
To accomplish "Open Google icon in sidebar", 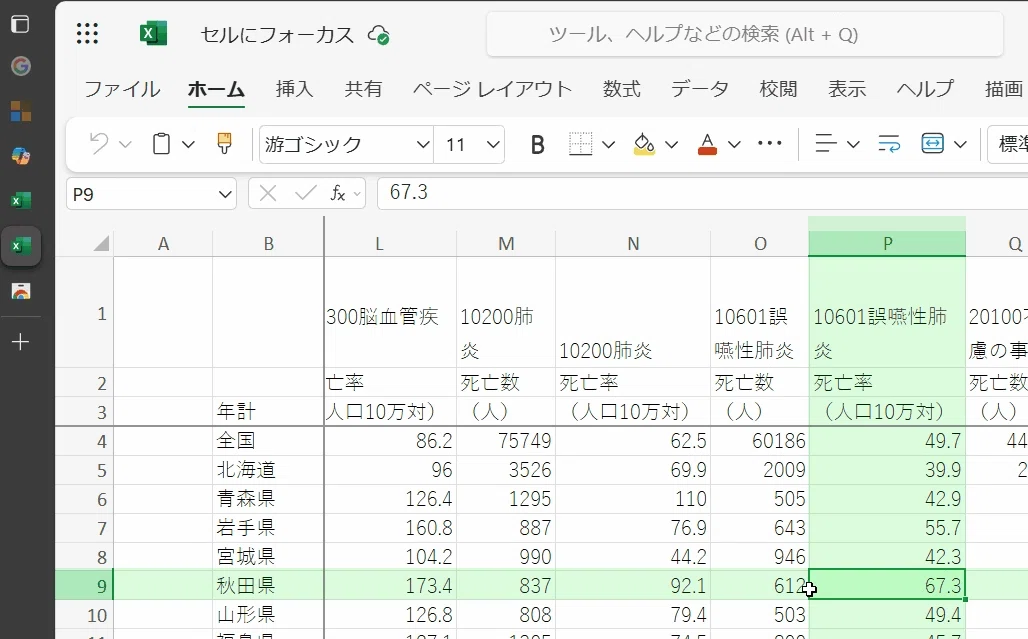I will tap(20, 66).
